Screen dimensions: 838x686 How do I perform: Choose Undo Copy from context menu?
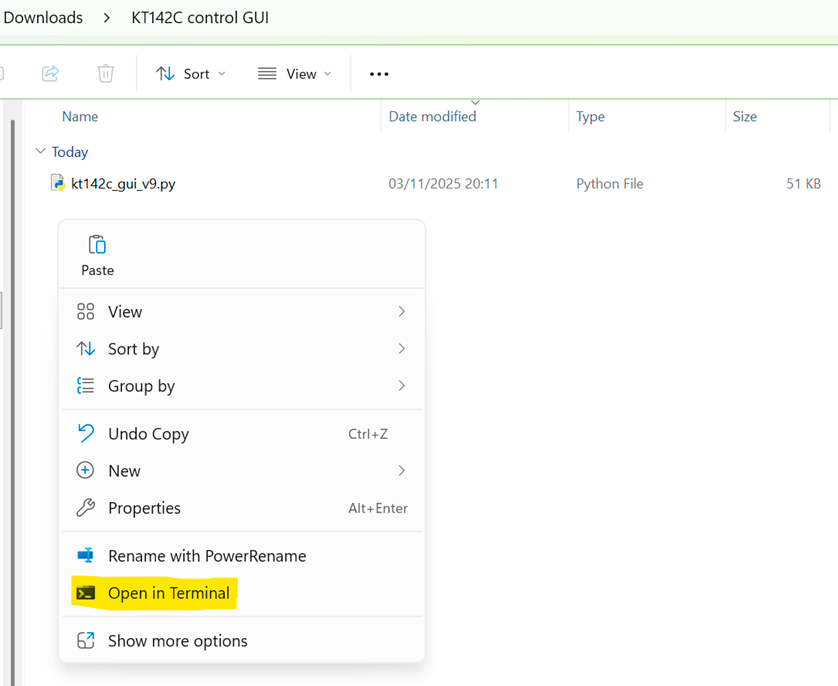click(148, 434)
